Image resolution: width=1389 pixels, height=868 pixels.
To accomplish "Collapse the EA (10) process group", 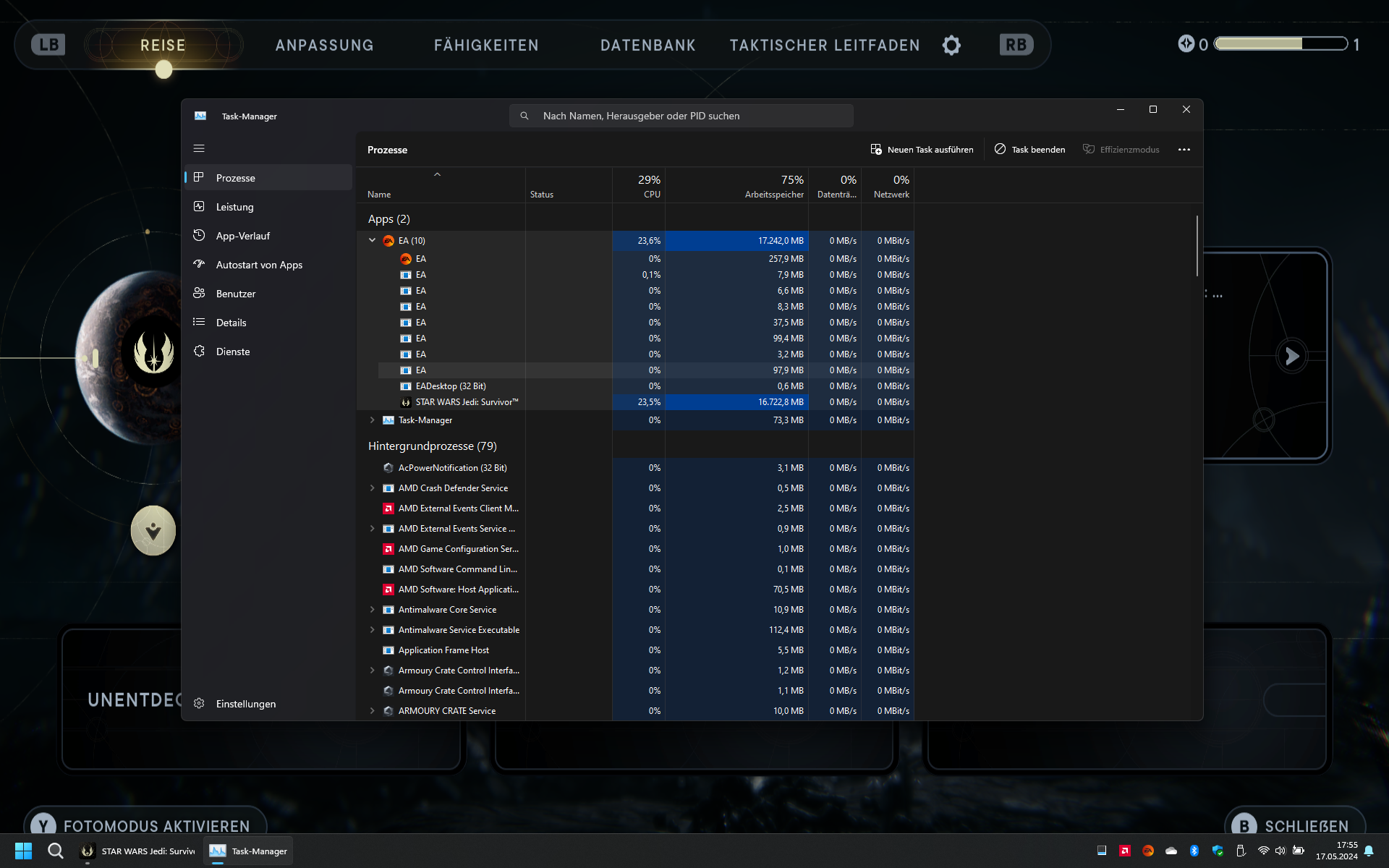I will click(373, 240).
